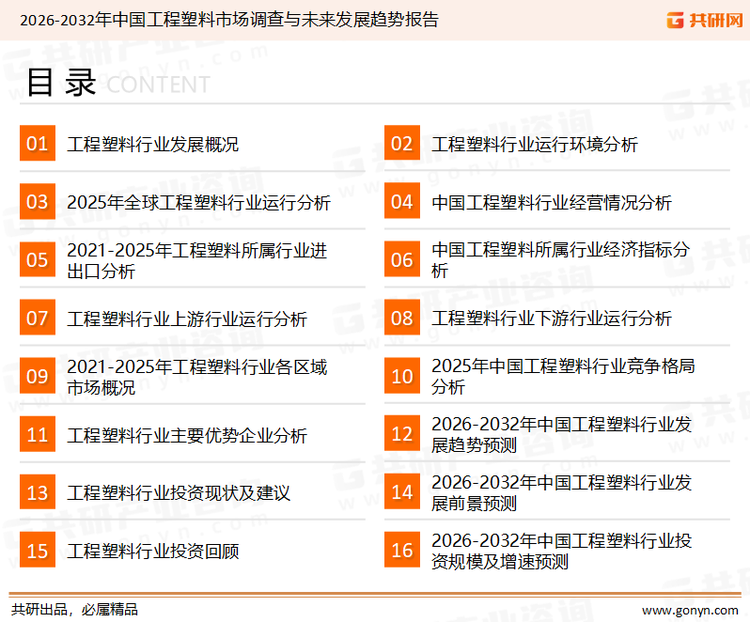Select chapter 工程塑料行业下游行业运行分析

point(551,318)
